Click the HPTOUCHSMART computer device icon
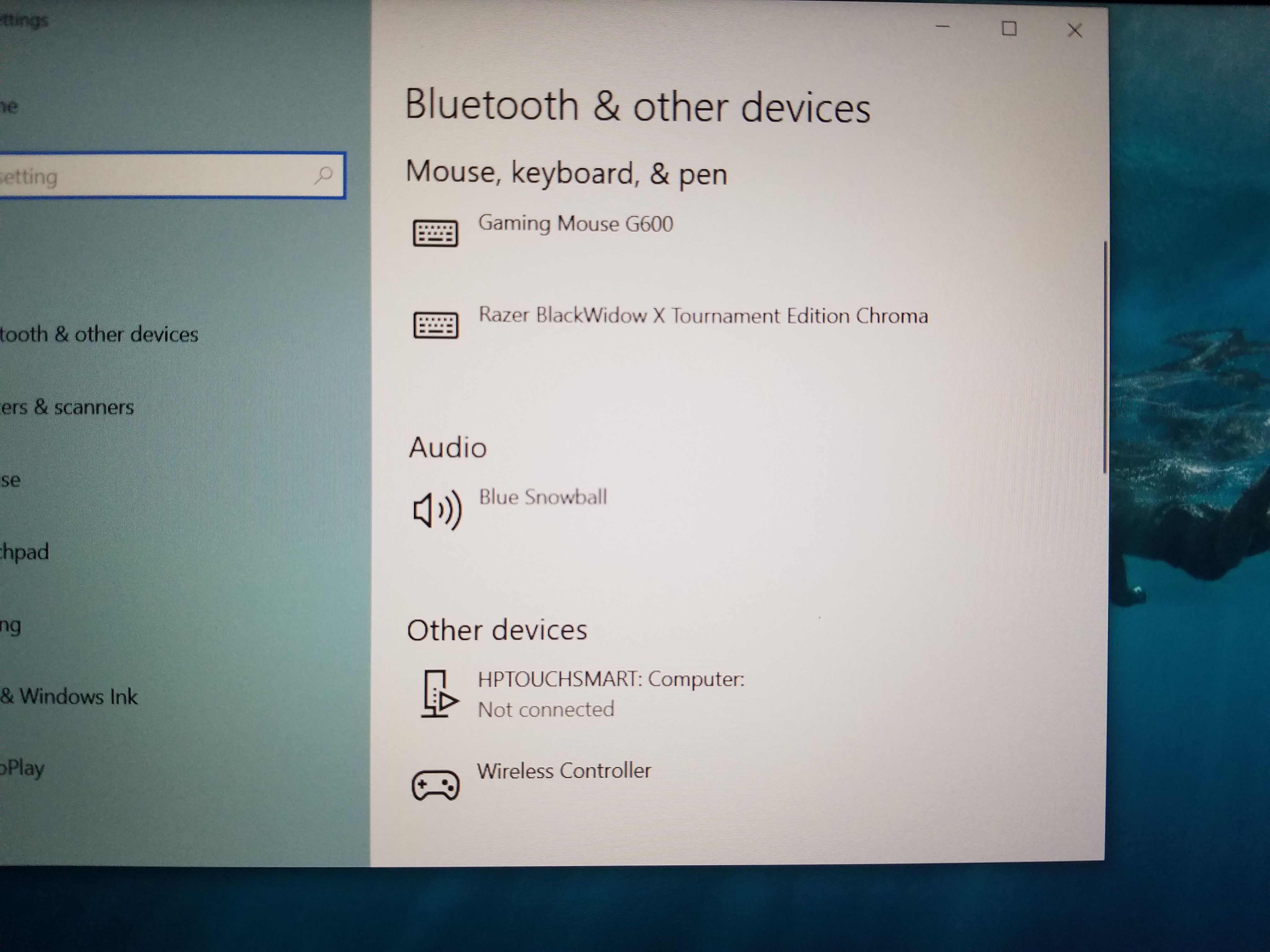1270x952 pixels. [439, 694]
